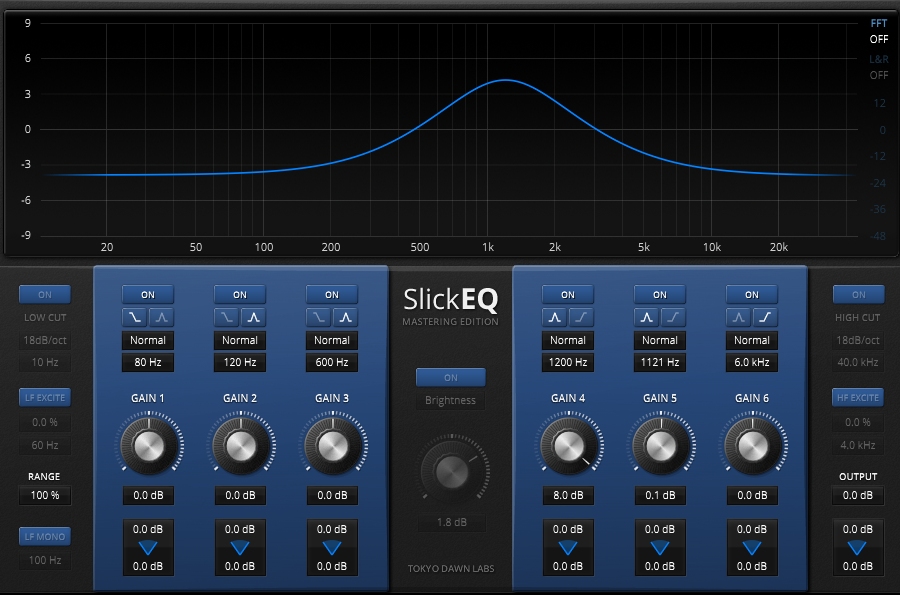This screenshot has height=595, width=900.
Task: Click blue triangle marker under Gain 4
Action: click(x=568, y=548)
